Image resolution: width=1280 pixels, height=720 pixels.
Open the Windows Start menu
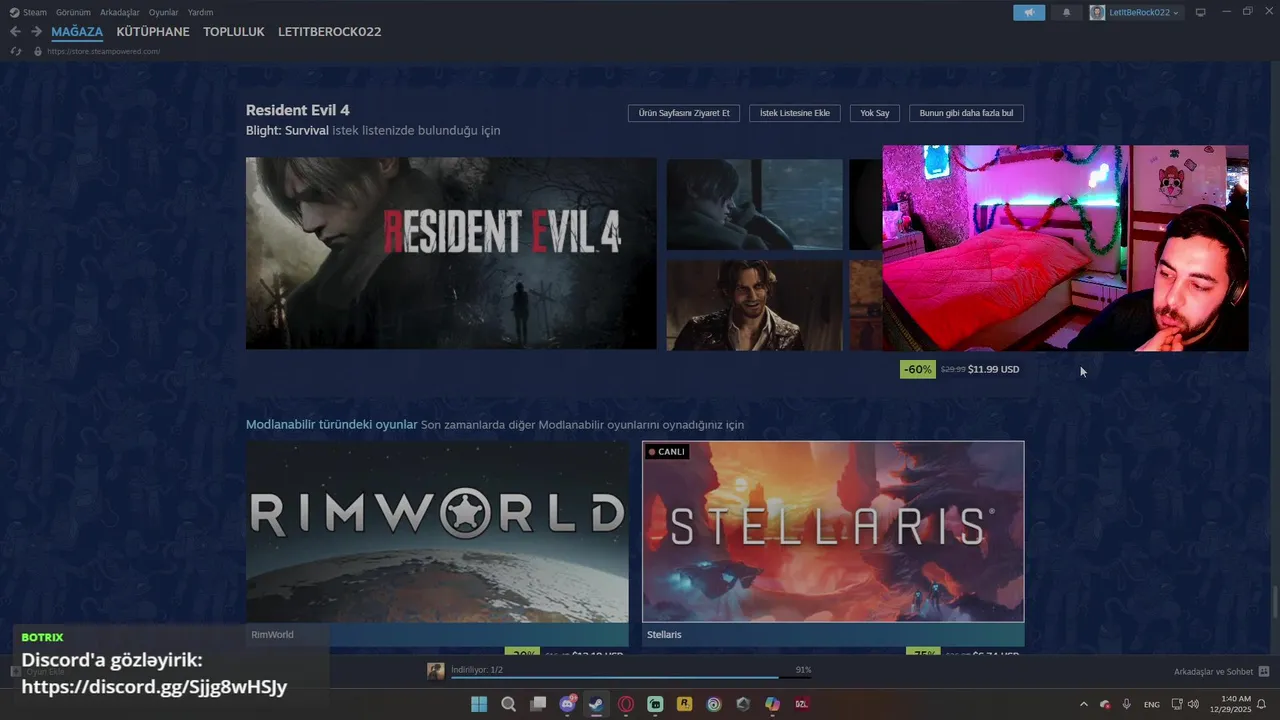pos(479,704)
